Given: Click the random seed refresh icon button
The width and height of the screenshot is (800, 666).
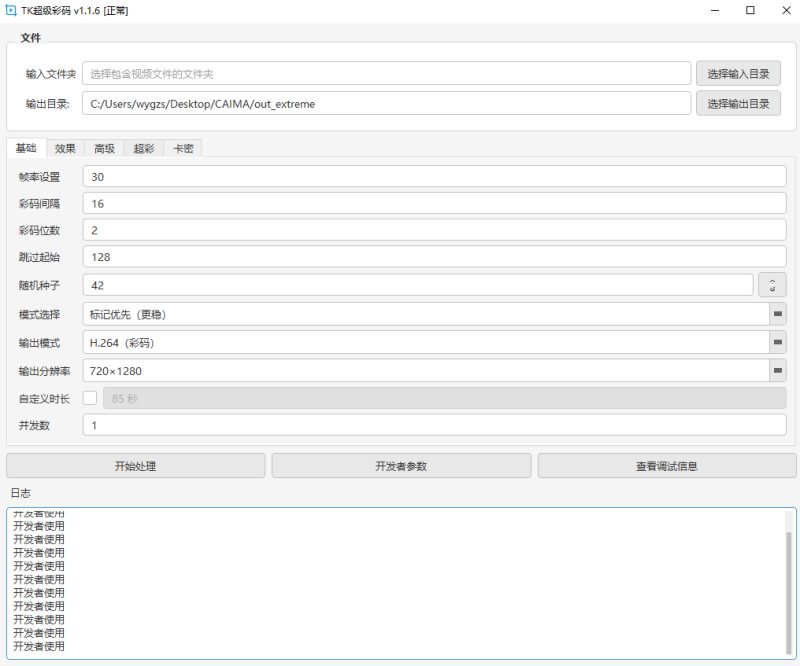Looking at the screenshot, I should coord(772,285).
